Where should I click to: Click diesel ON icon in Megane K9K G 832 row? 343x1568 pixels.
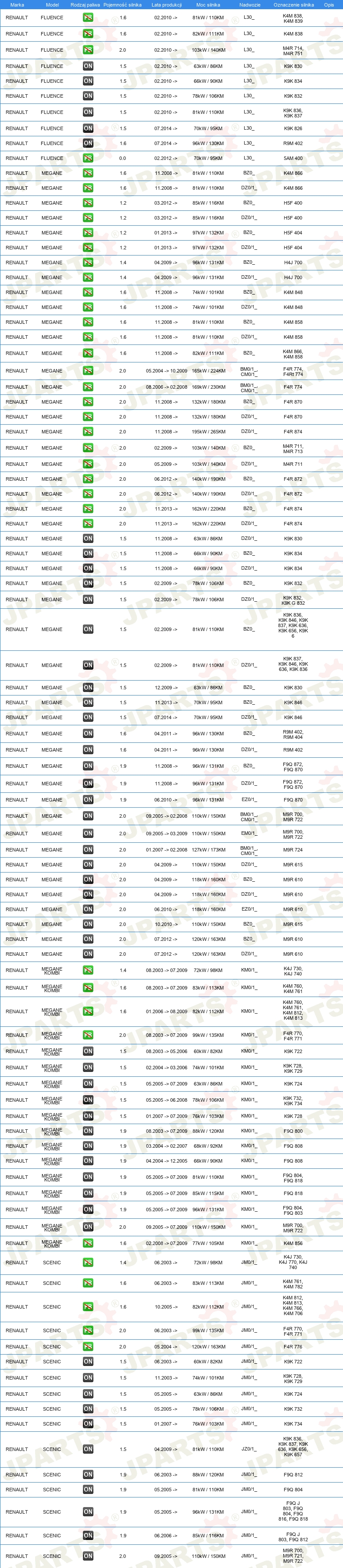click(x=88, y=600)
